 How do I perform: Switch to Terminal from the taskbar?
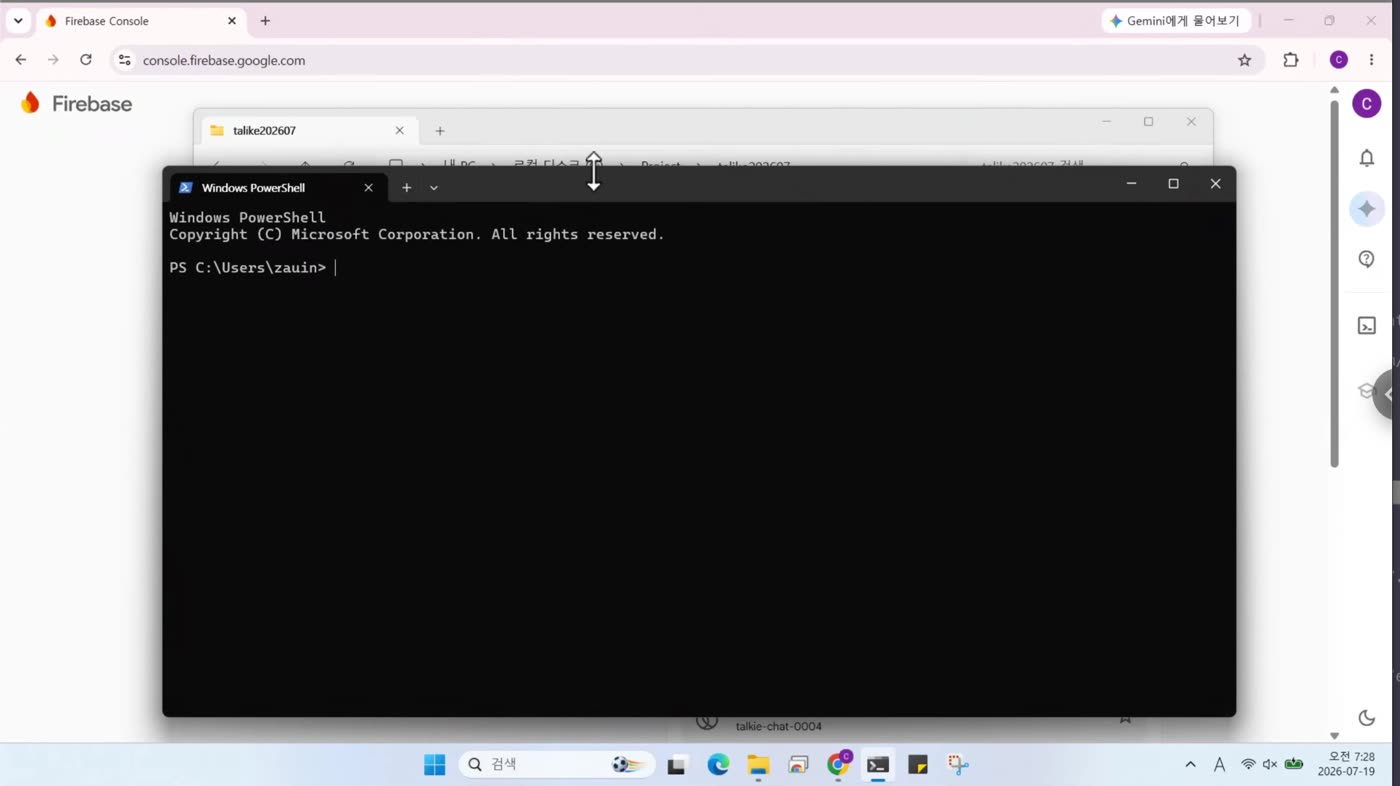(878, 765)
